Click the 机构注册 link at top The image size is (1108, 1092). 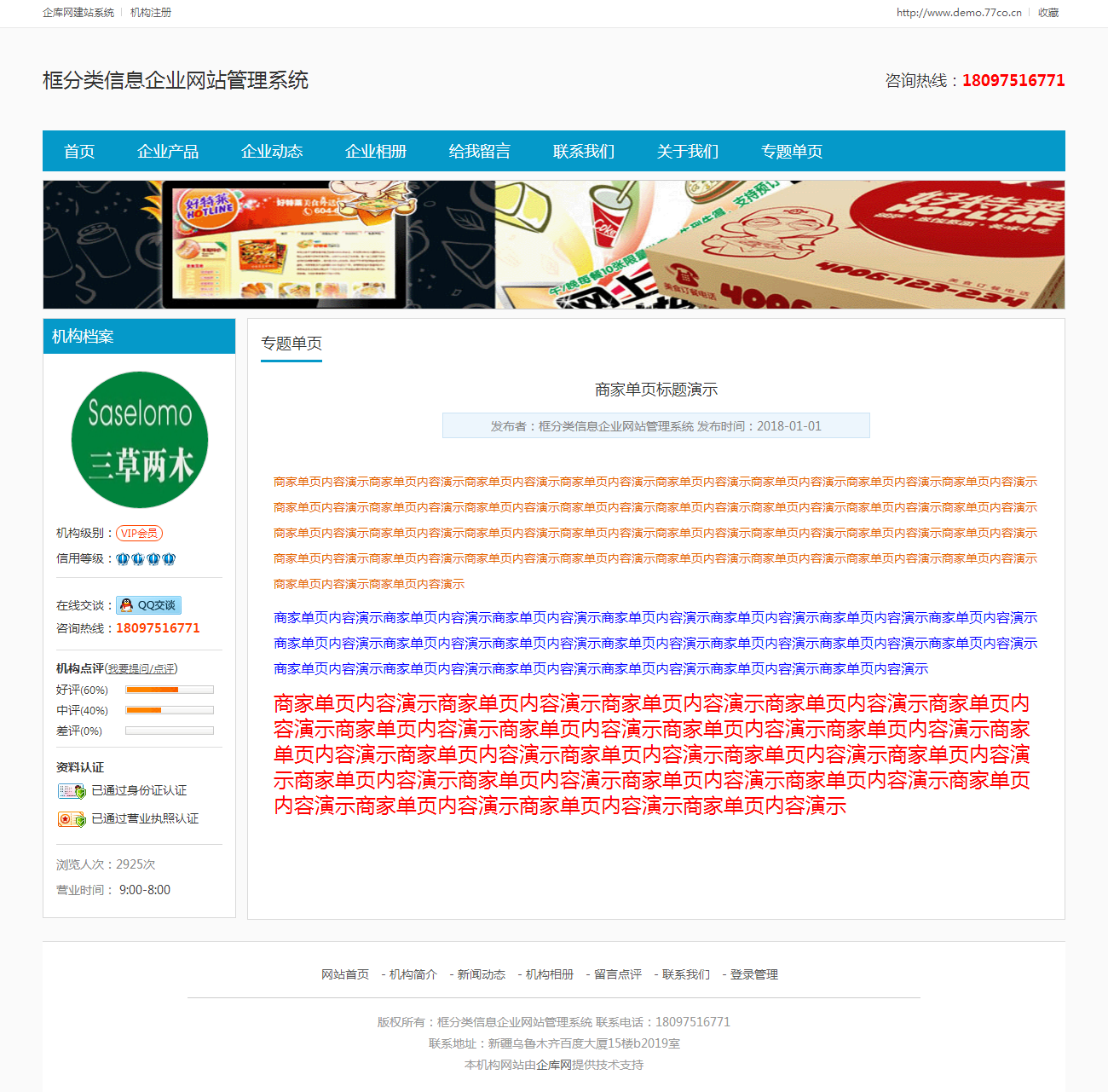[151, 13]
